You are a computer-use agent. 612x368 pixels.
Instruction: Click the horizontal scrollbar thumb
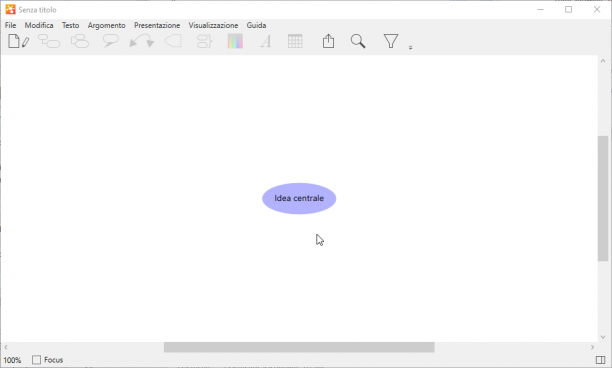(299, 347)
